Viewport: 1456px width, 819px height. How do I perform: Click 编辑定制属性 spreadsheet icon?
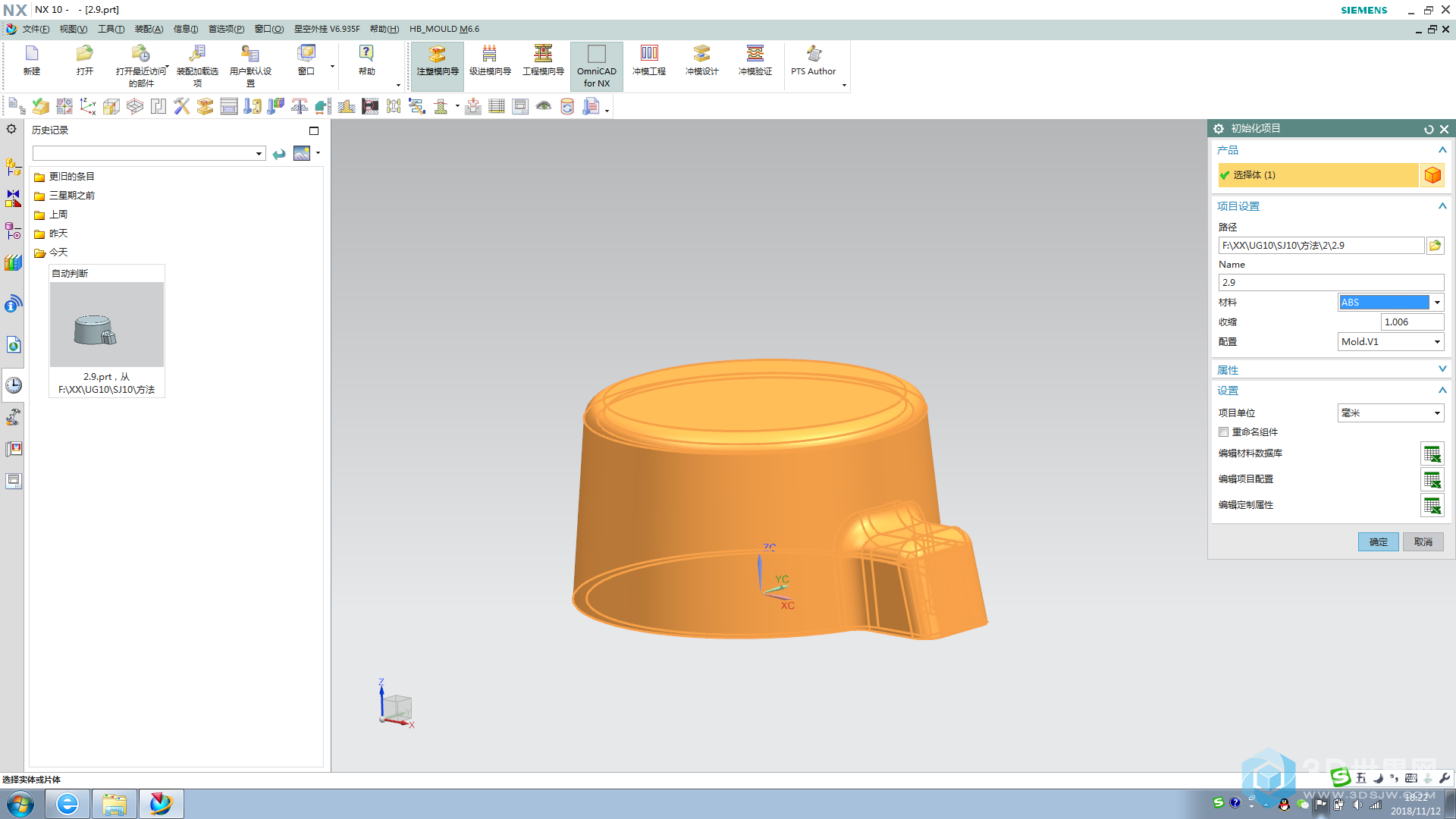pos(1432,505)
